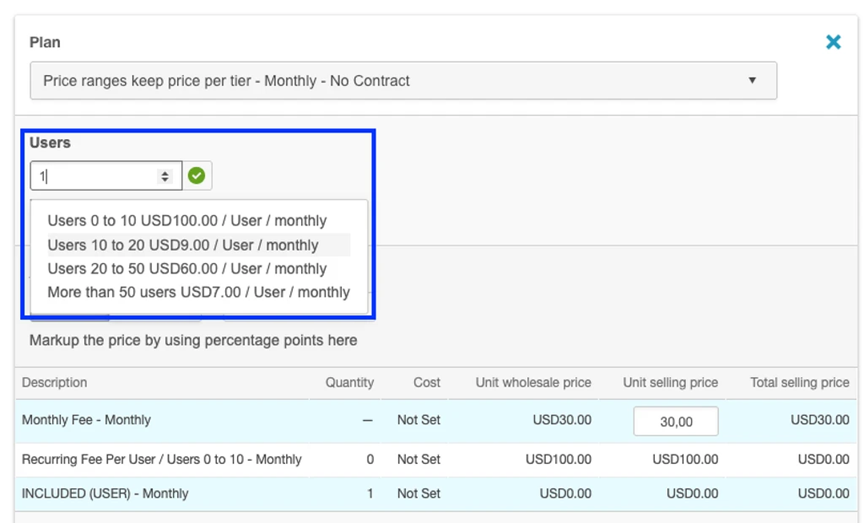The height and width of the screenshot is (523, 864).
Task: Click the Unit selling price column header
Action: pos(670,382)
